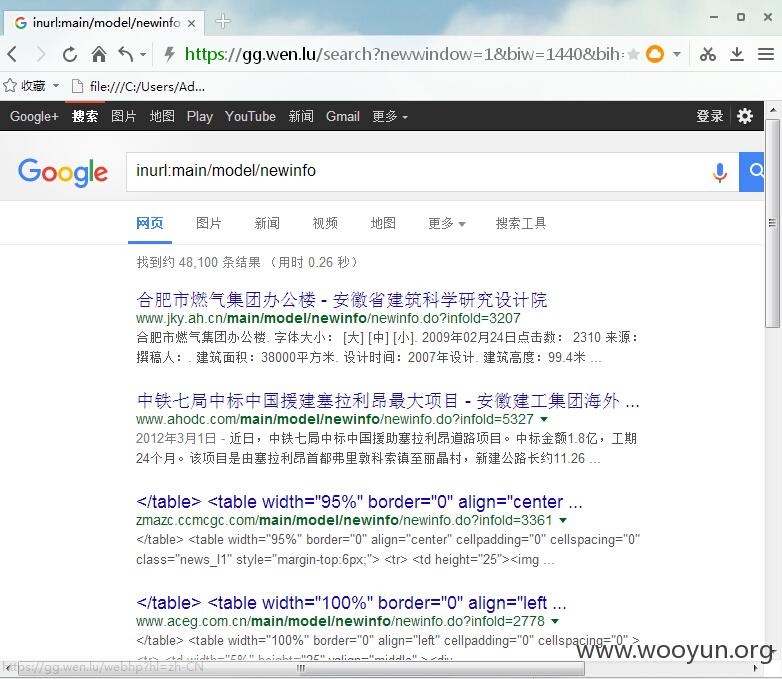Switch to 视频 results tab
The image size is (782, 679).
[x=325, y=224]
